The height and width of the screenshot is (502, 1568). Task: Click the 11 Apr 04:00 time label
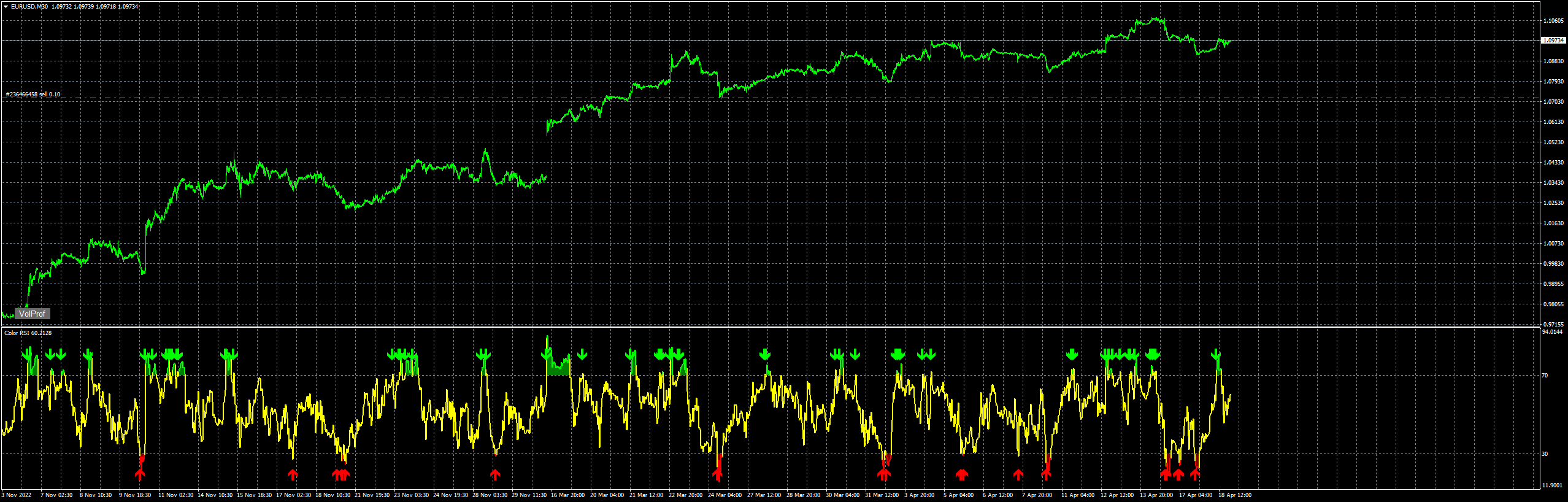click(1078, 495)
